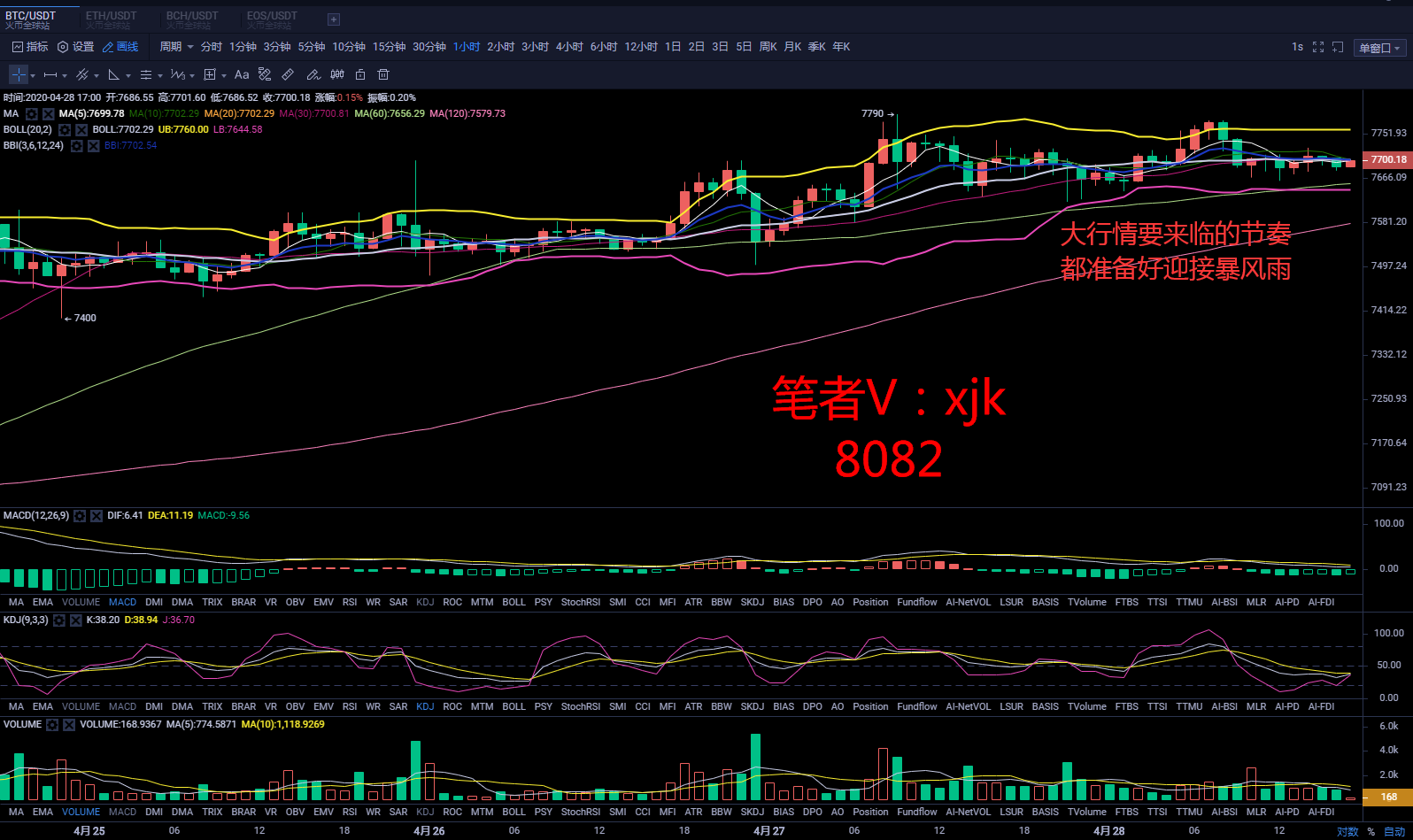This screenshot has width=1413, height=840.
Task: Open the 单窗口 window layout dropdown
Action: 1380,48
